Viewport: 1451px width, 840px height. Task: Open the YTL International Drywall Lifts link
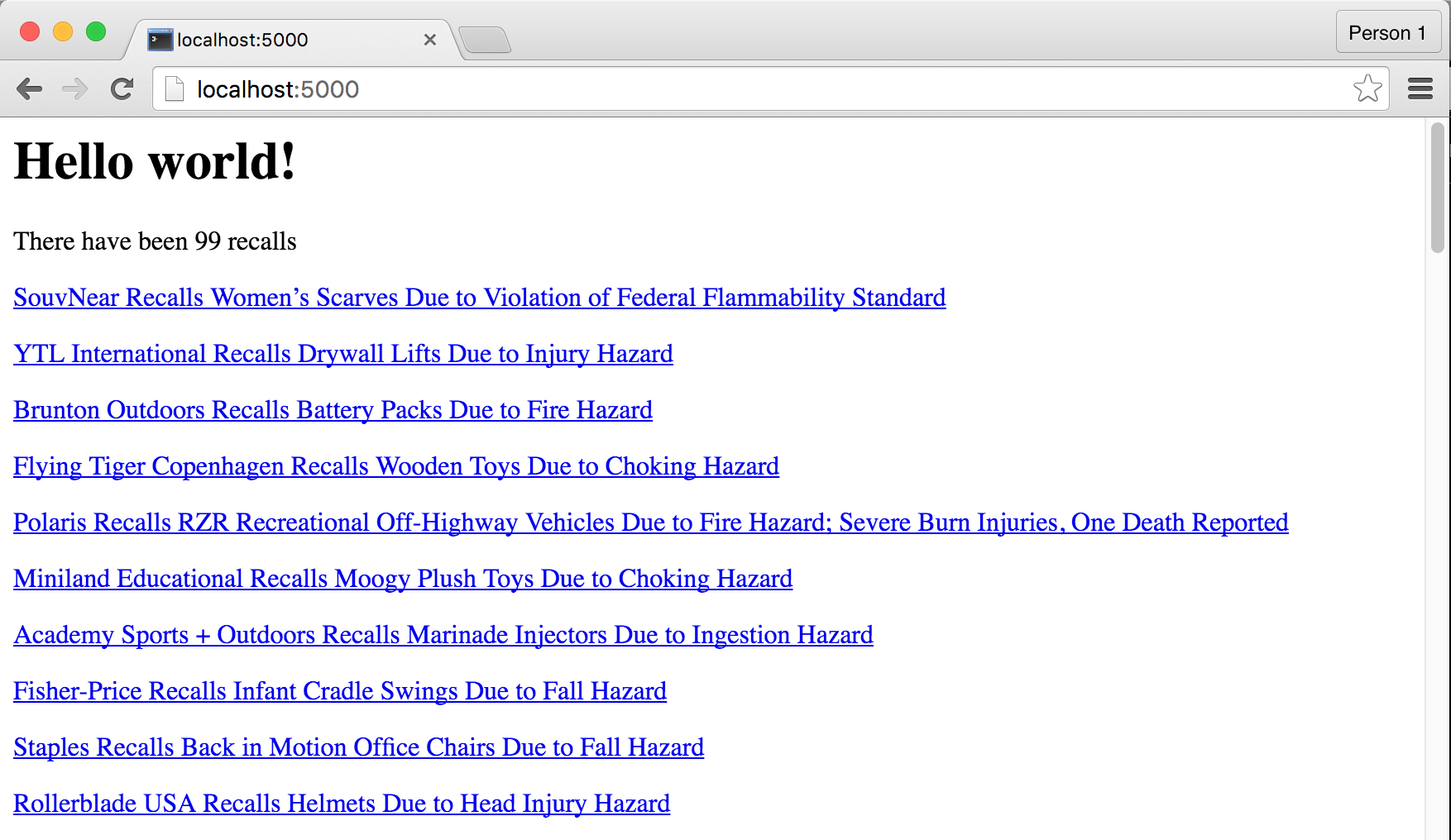(x=343, y=354)
